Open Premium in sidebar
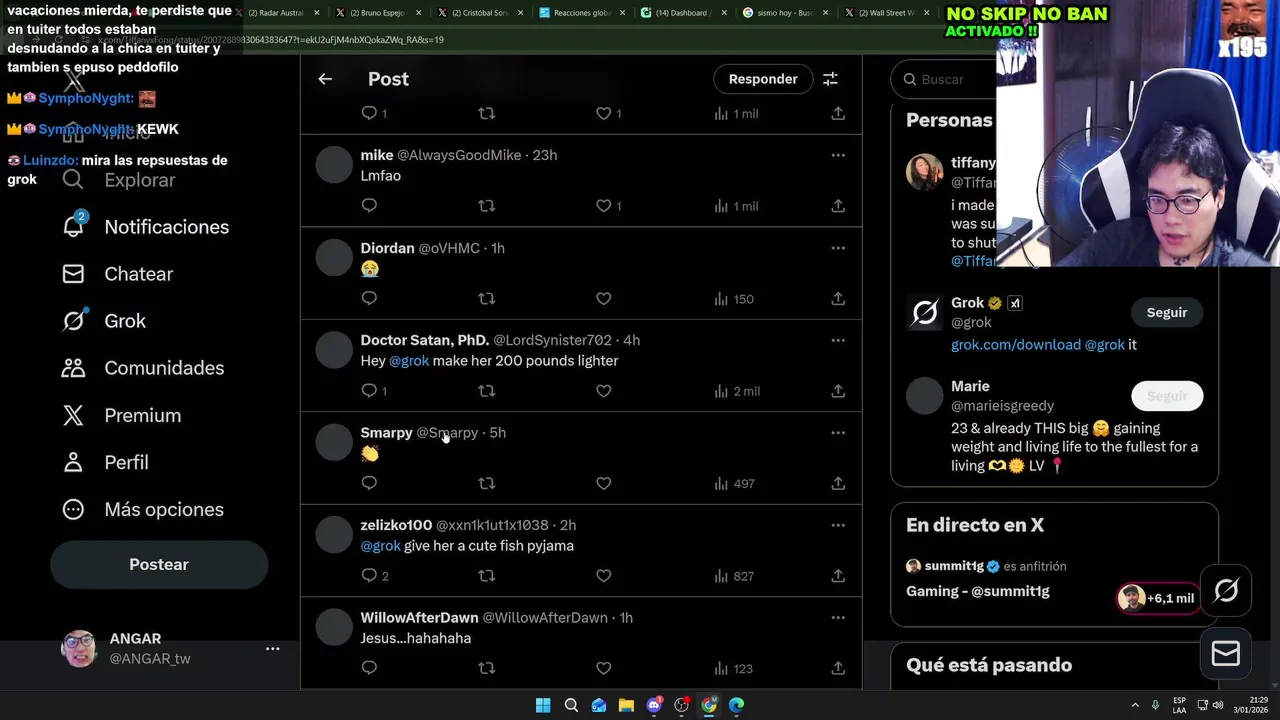Image resolution: width=1280 pixels, height=720 pixels. point(122,415)
